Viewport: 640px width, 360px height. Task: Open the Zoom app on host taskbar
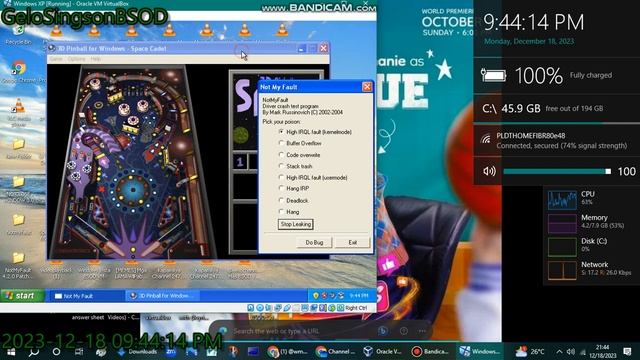click(x=171, y=351)
